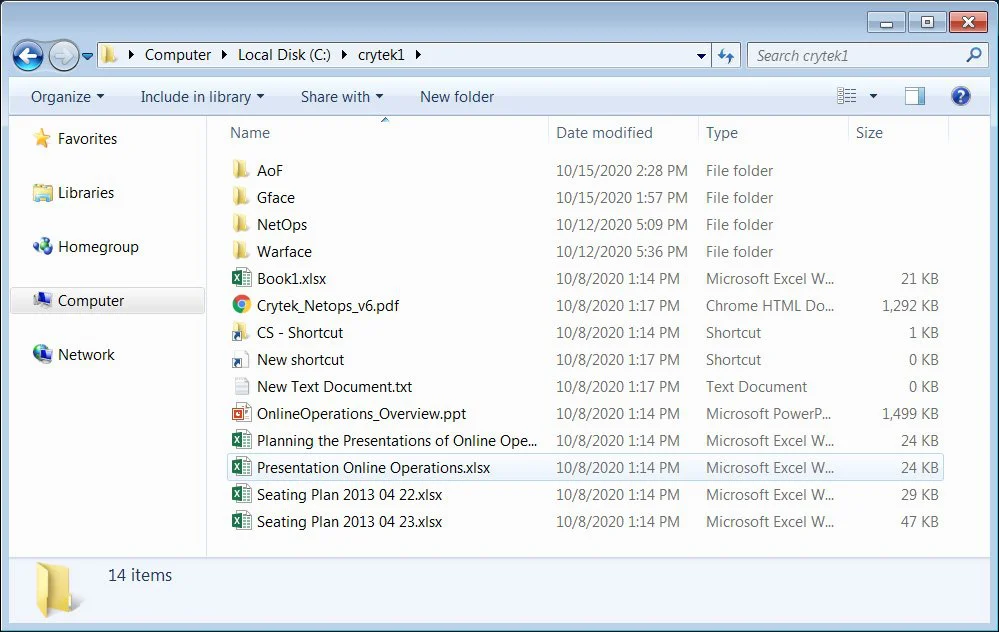Expand the view options dropdown arrow
The image size is (999, 632).
click(x=873, y=96)
